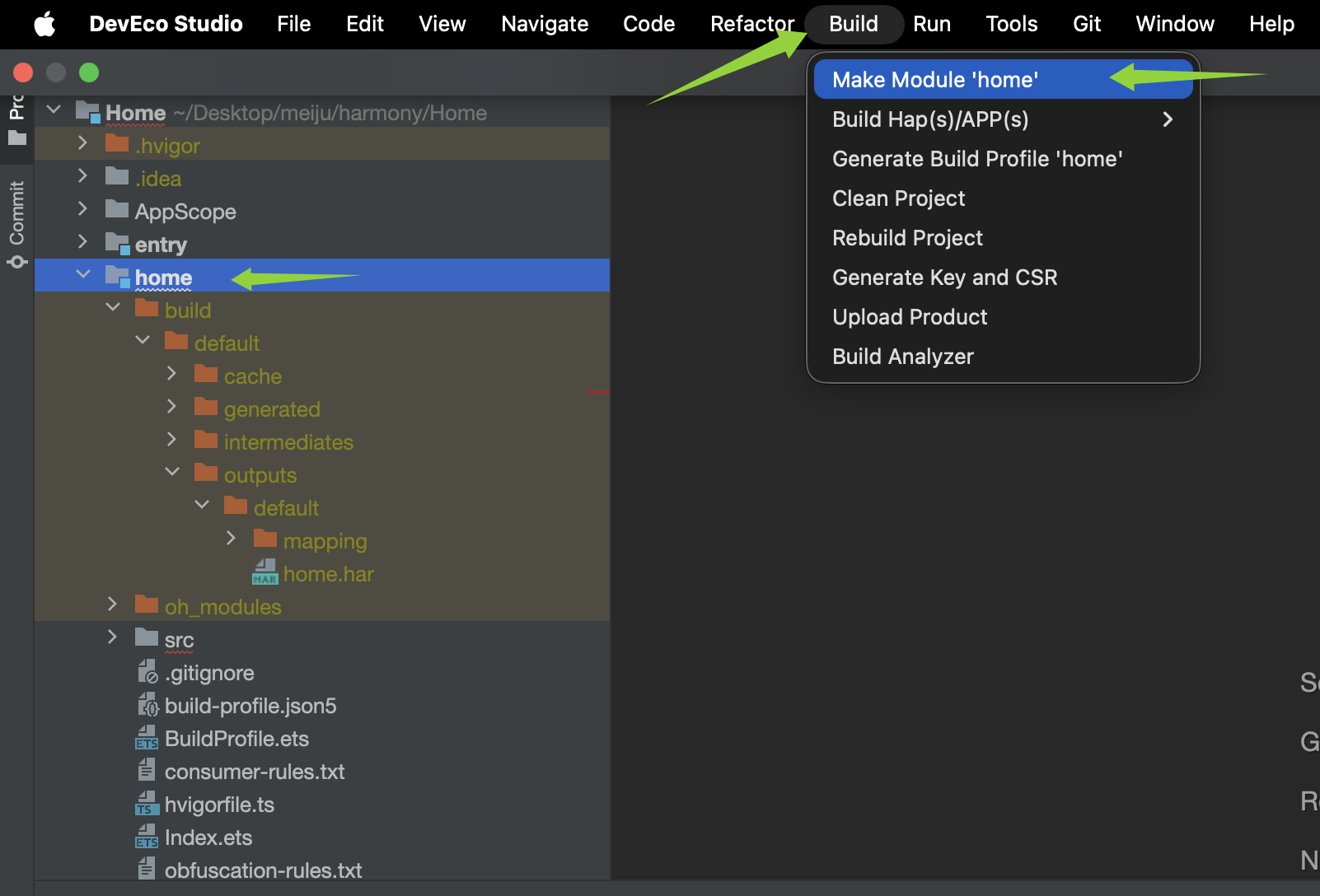Click the Commit tab icon
This screenshot has height=896, width=1320.
point(16,262)
